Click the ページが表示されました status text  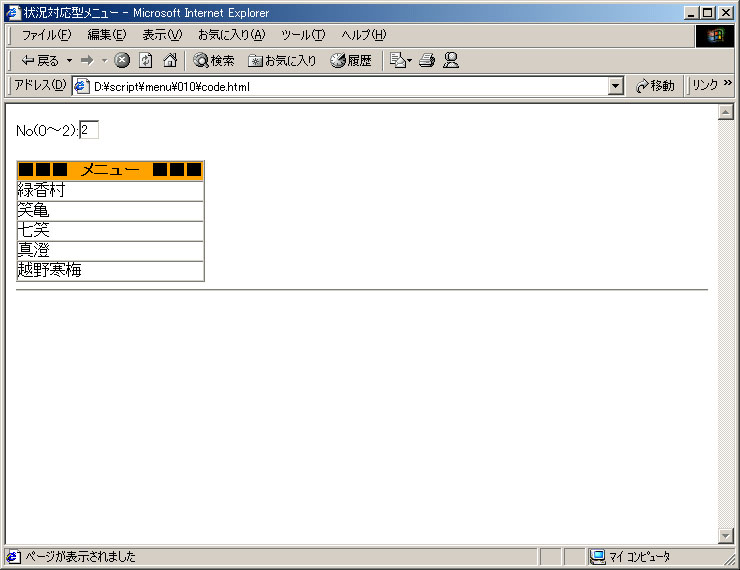80,557
